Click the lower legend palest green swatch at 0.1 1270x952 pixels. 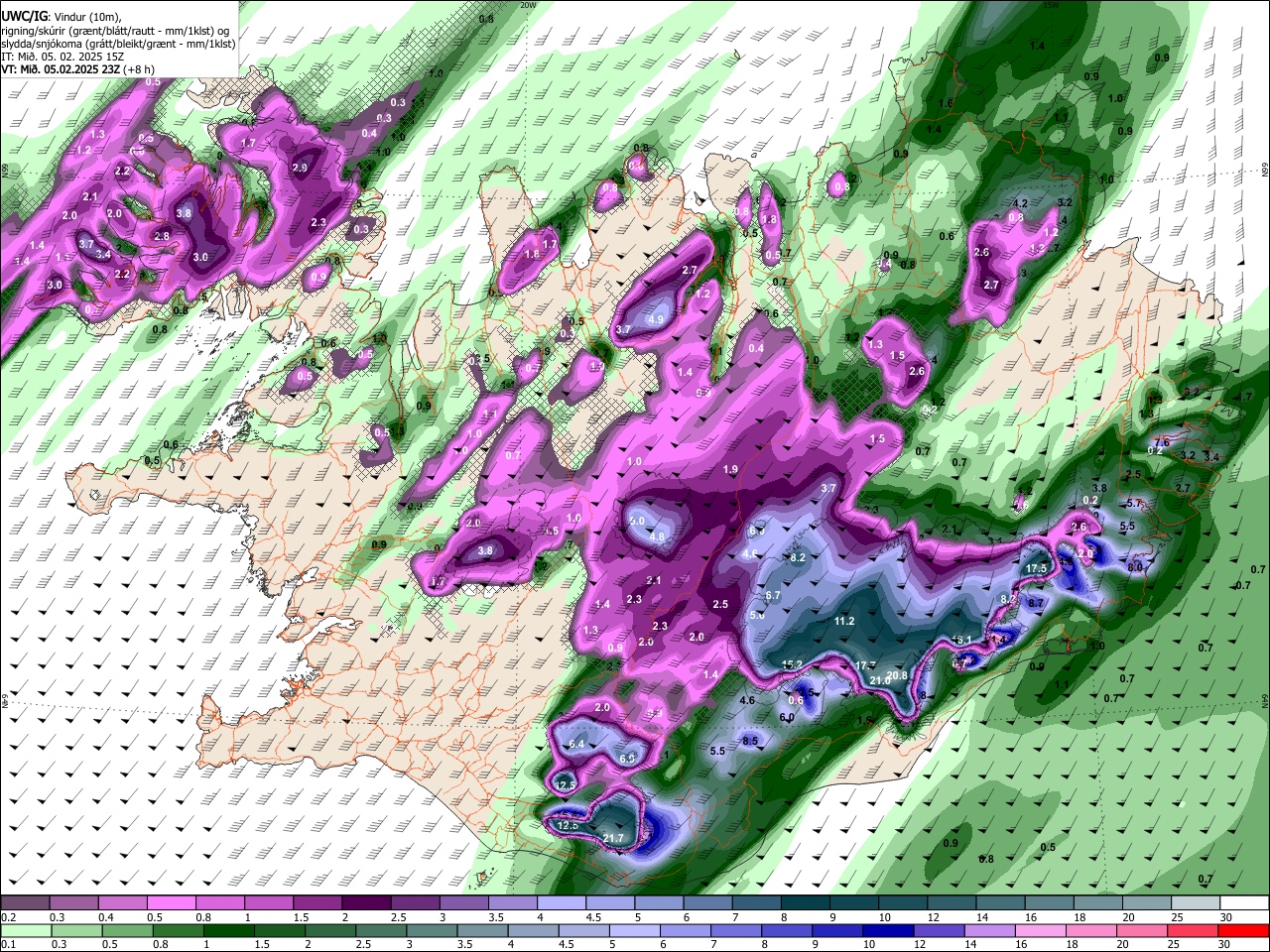(26, 930)
